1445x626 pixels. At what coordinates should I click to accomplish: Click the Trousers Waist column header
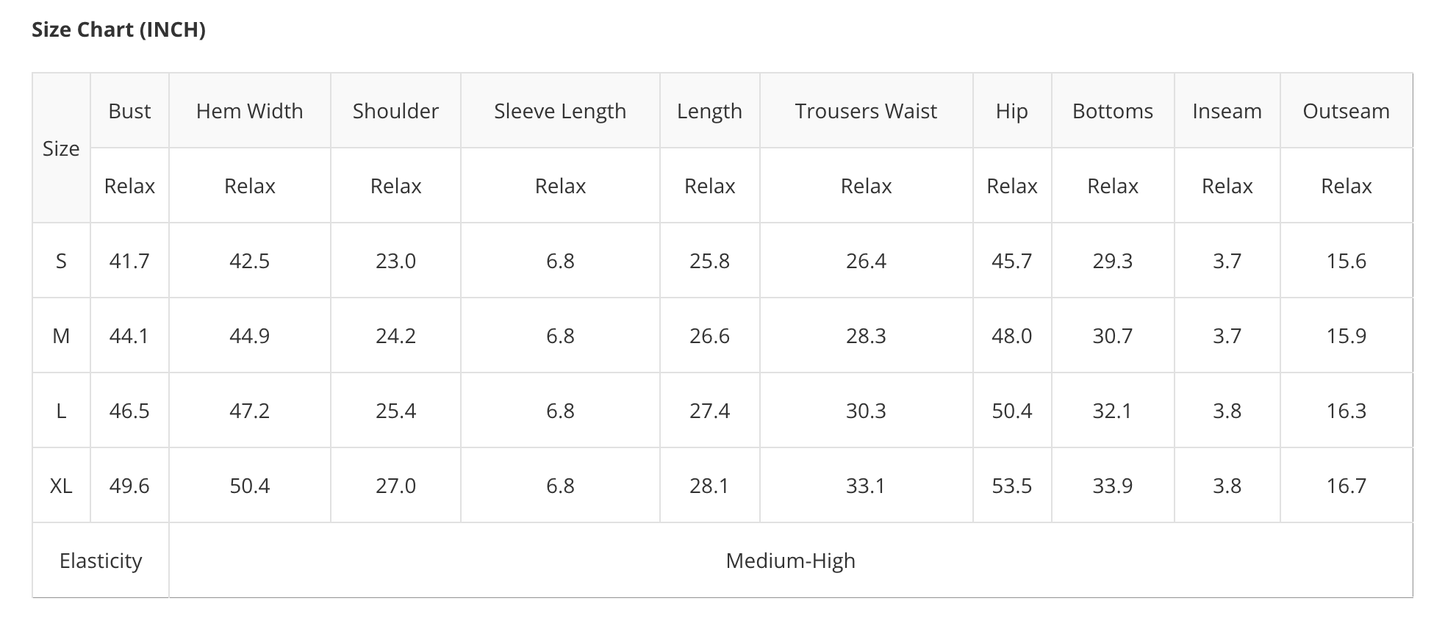pos(866,111)
